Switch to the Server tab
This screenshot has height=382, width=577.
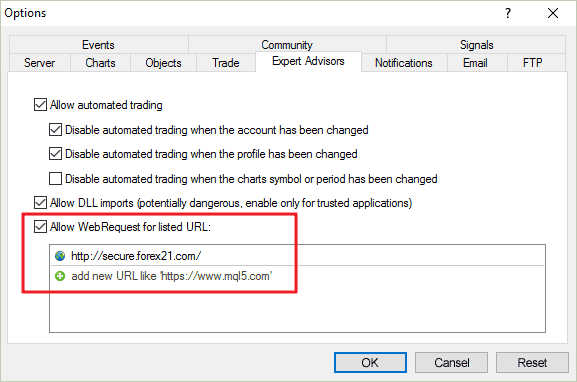[39, 63]
